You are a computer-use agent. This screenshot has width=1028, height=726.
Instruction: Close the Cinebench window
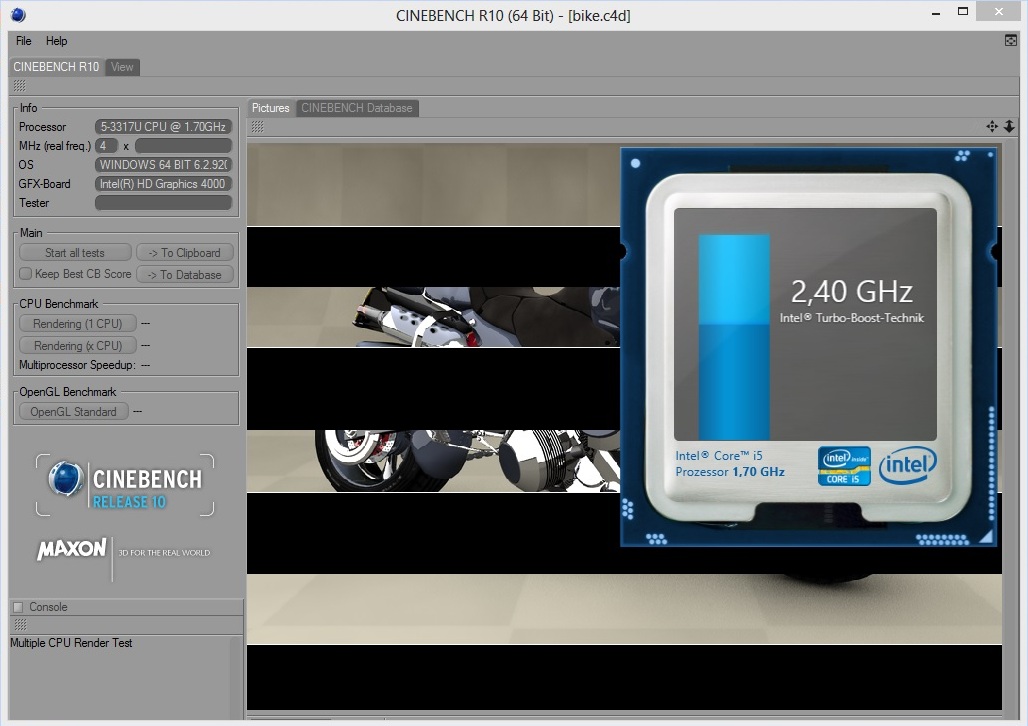[998, 11]
